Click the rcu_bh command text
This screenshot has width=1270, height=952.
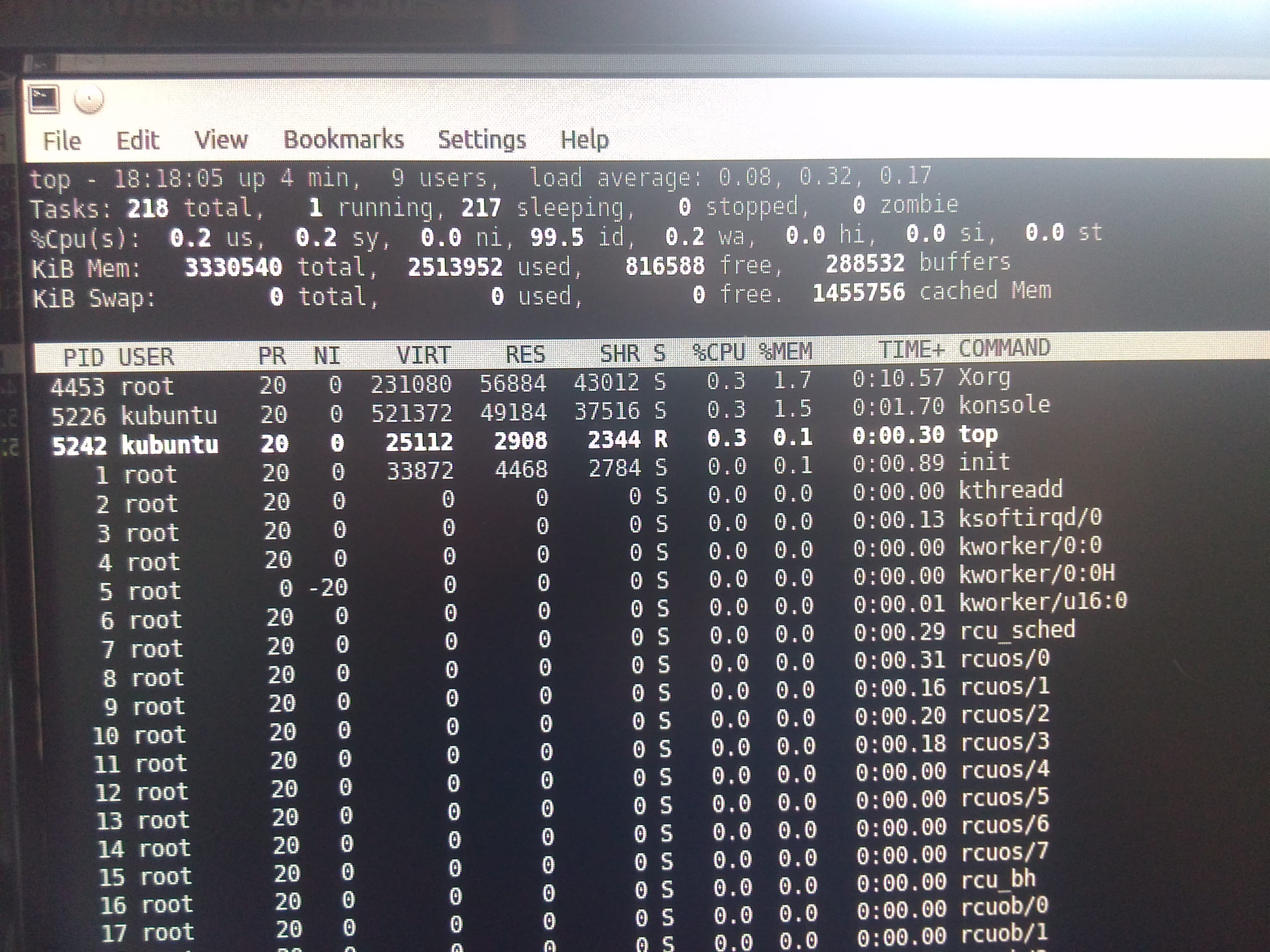(x=999, y=880)
